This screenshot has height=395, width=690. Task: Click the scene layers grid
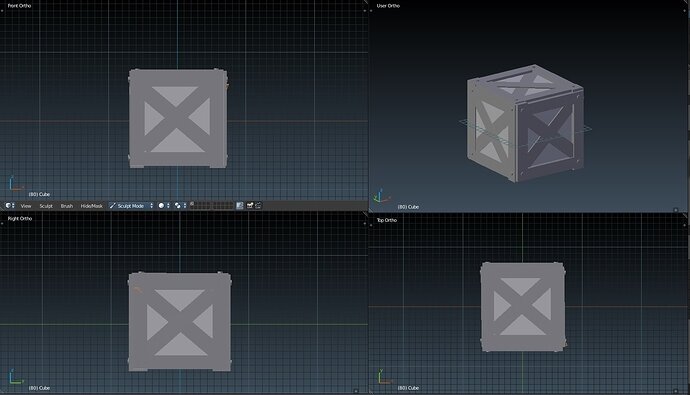[213, 205]
